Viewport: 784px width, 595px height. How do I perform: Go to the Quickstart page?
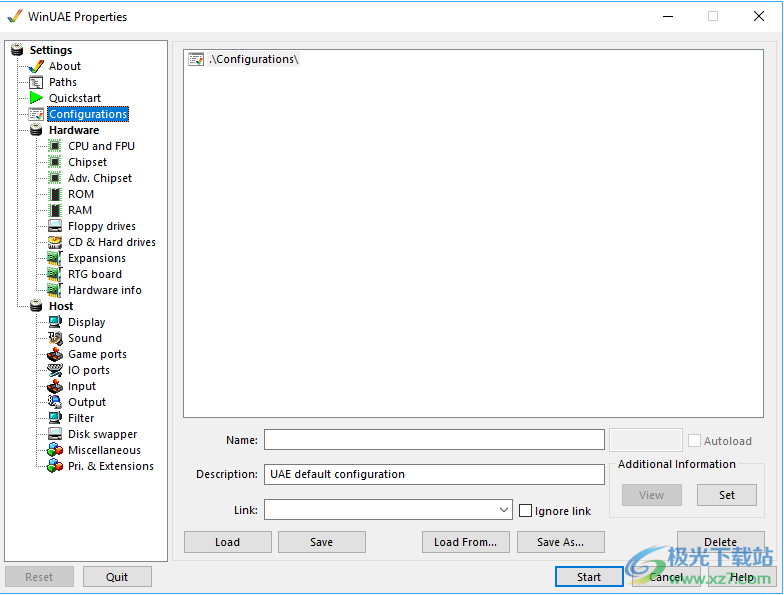coord(75,98)
